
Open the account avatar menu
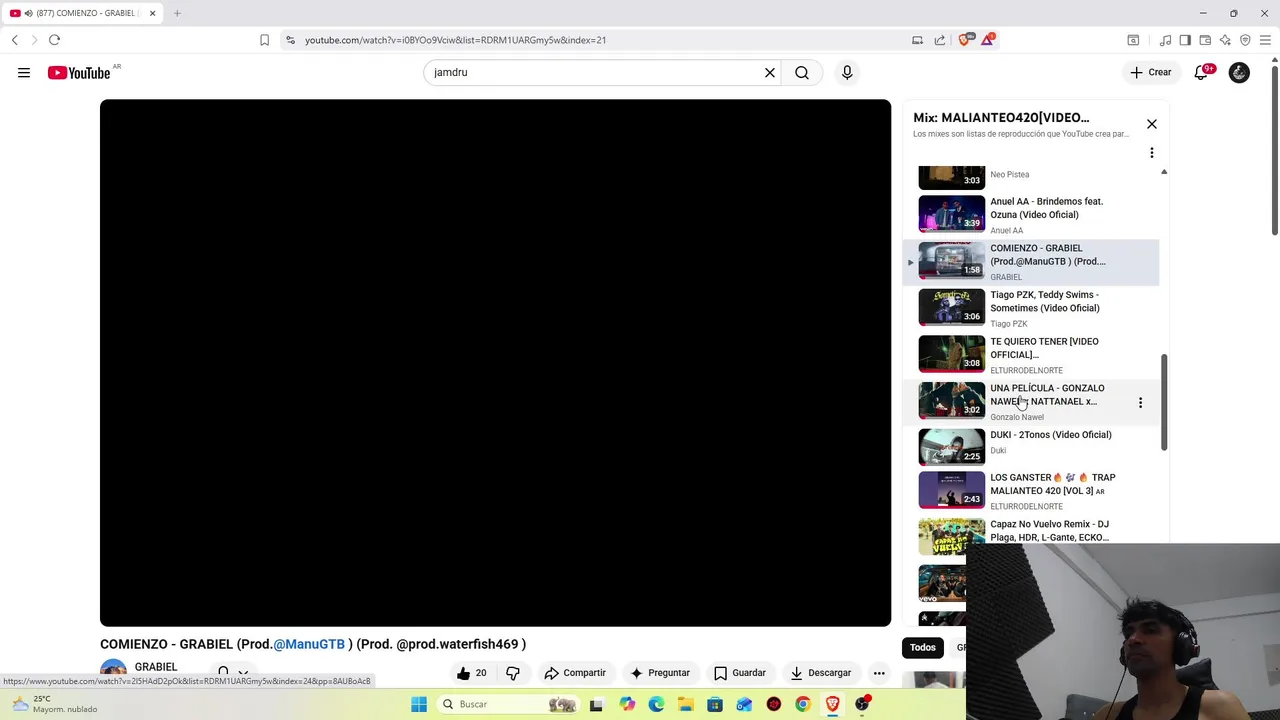[1239, 72]
